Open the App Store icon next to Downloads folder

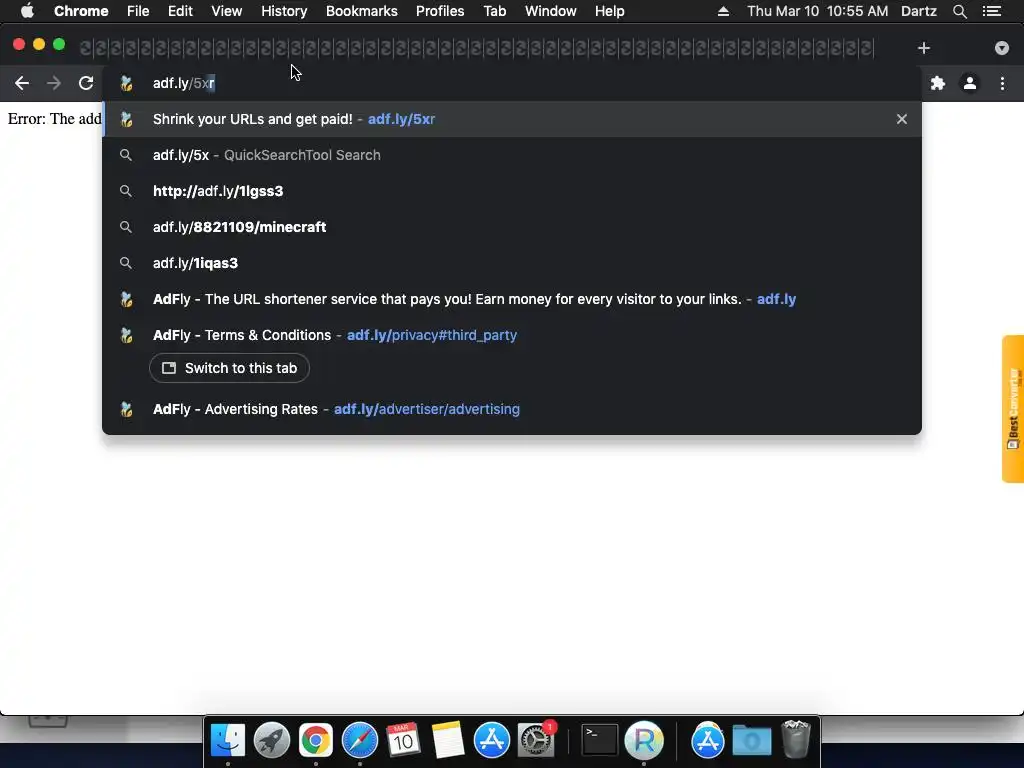[x=707, y=740]
